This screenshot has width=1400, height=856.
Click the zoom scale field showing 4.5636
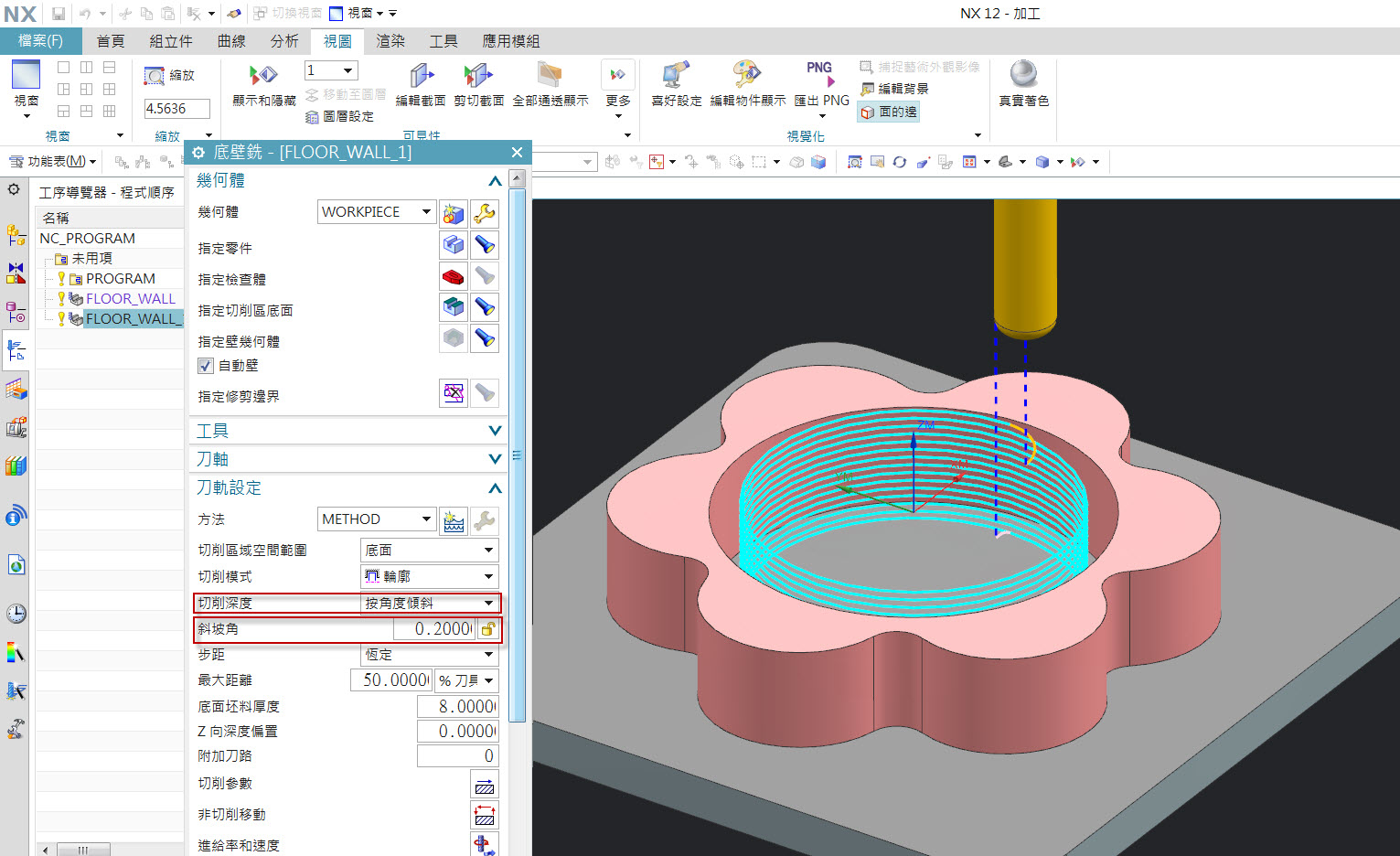coord(176,109)
